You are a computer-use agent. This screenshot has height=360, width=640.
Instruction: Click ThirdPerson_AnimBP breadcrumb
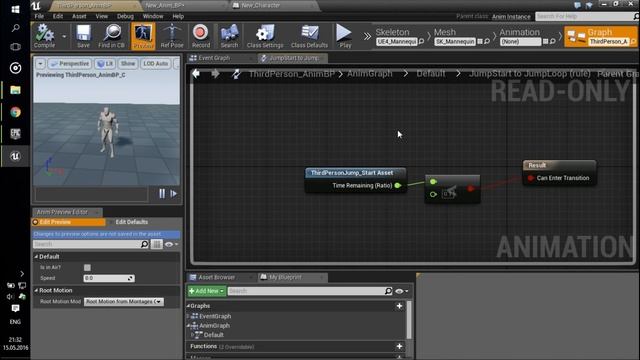click(291, 73)
